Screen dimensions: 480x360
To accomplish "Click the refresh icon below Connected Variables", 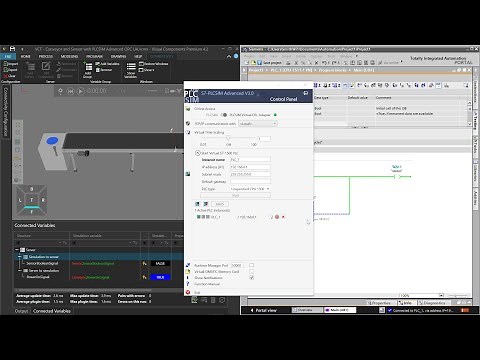I will point(222,300).
